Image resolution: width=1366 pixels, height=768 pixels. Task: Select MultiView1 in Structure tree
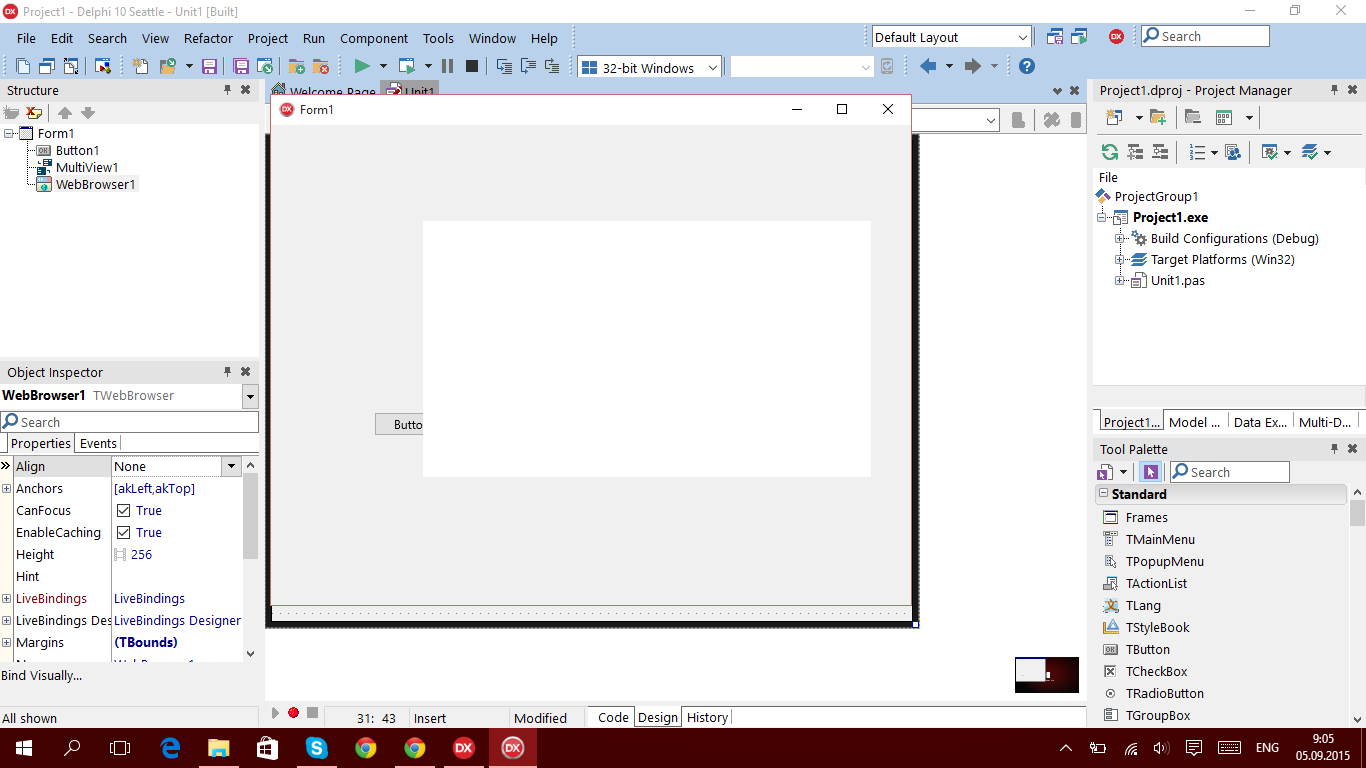(87, 167)
